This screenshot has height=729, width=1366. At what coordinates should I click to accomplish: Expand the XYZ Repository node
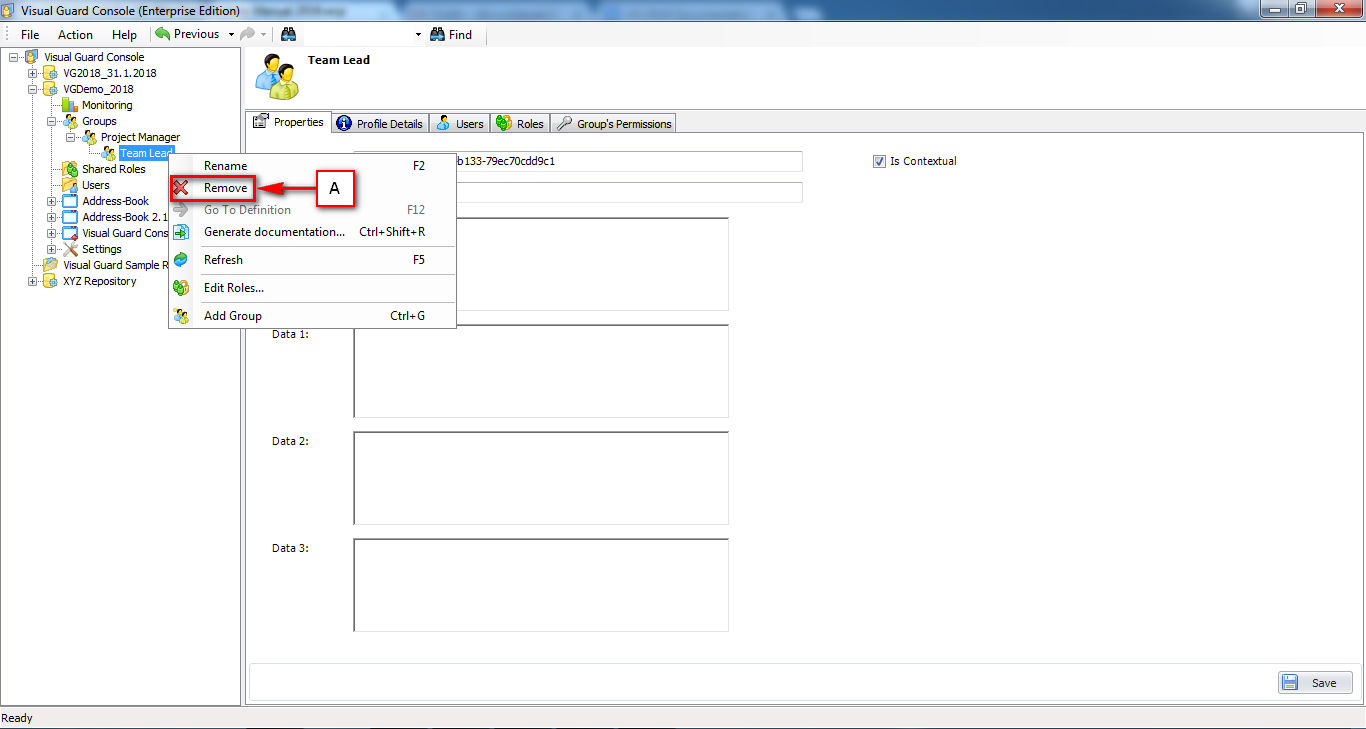(x=31, y=281)
